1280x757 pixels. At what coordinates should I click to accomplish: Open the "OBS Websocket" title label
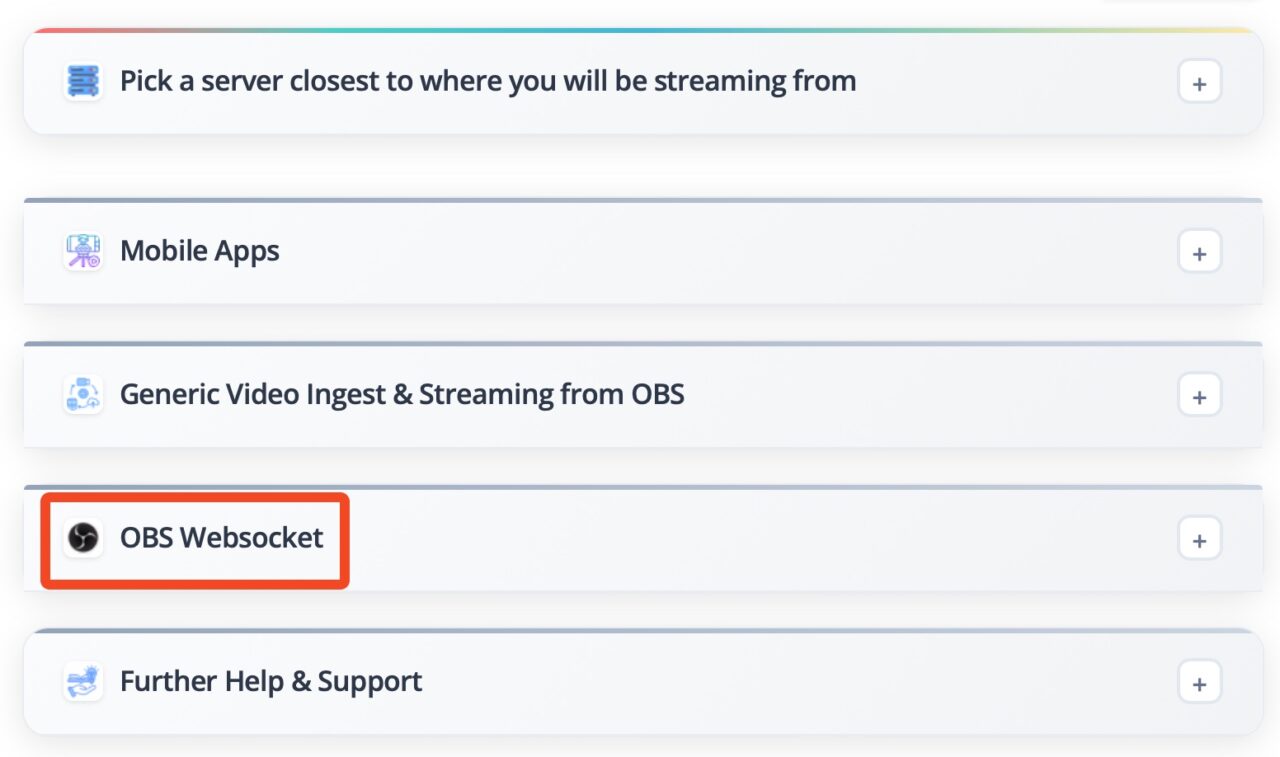click(x=222, y=538)
